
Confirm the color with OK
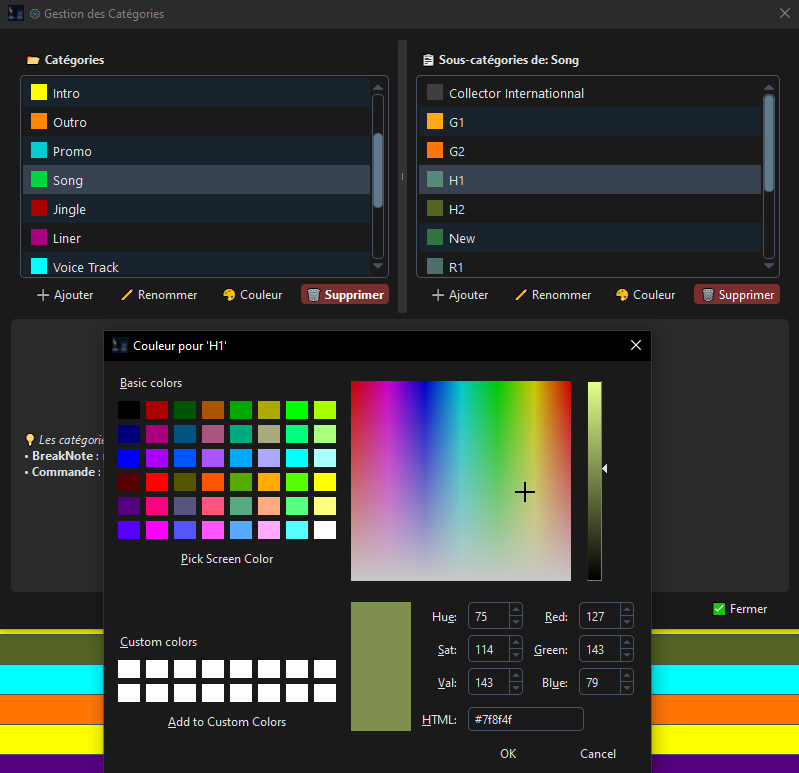[x=508, y=753]
